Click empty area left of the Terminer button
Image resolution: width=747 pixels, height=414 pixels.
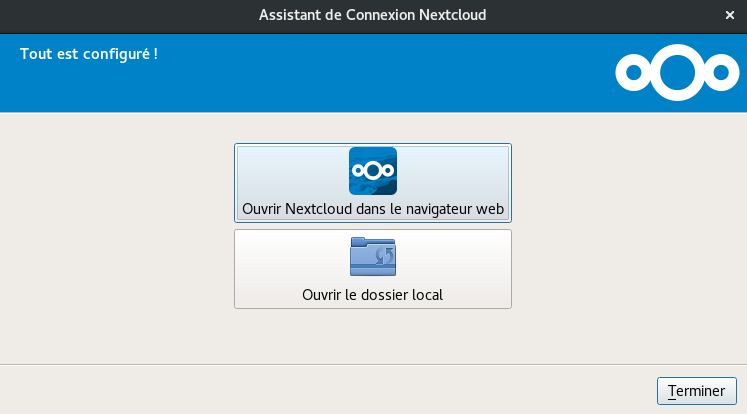[400, 389]
